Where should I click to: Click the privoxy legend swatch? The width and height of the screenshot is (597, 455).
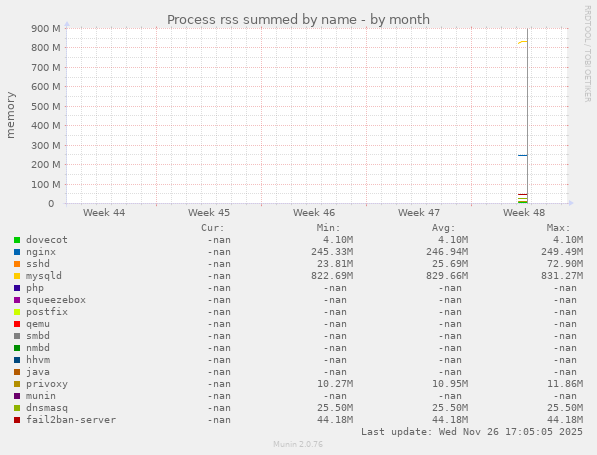coord(17,384)
